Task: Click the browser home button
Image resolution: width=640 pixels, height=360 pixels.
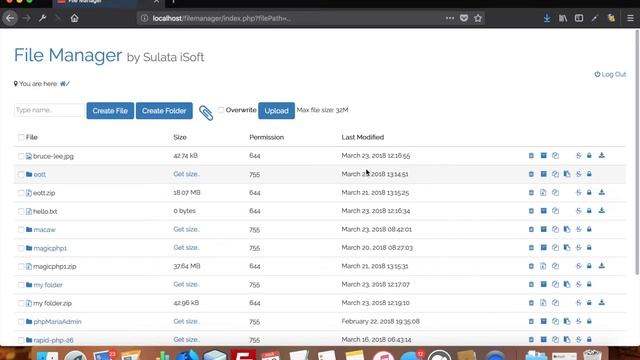Action: pos(74,18)
